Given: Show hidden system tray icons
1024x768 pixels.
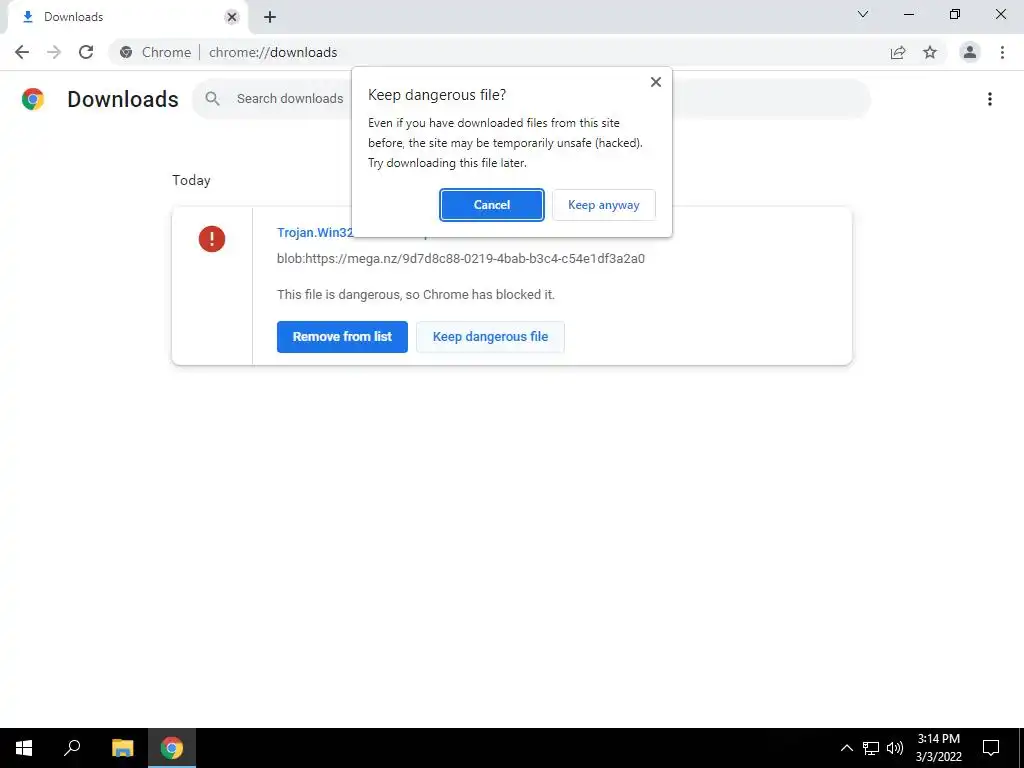Looking at the screenshot, I should point(846,748).
